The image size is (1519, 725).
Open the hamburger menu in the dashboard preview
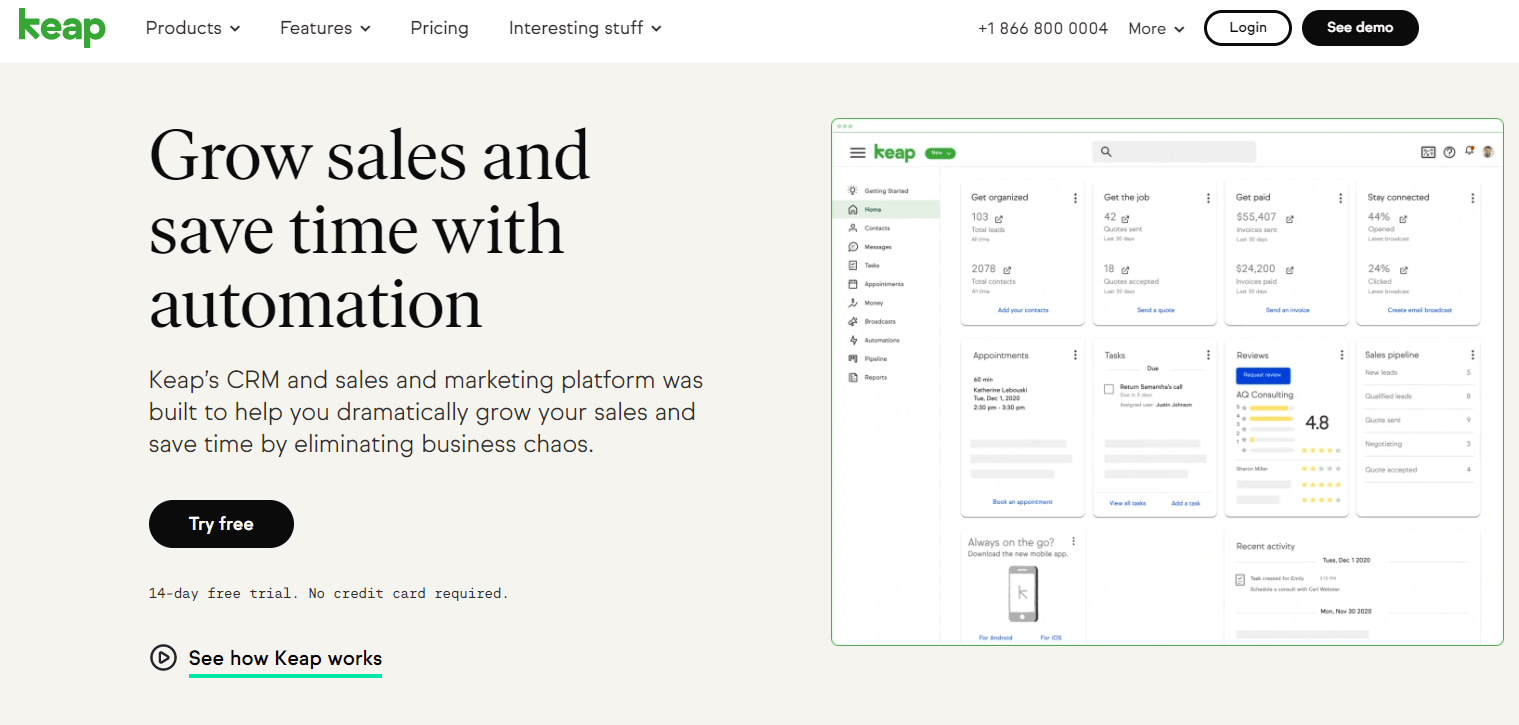click(857, 153)
